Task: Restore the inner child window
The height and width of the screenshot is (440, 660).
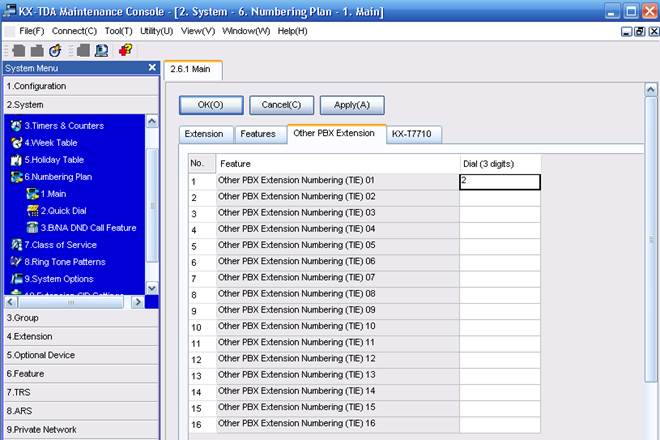Action: (x=640, y=31)
